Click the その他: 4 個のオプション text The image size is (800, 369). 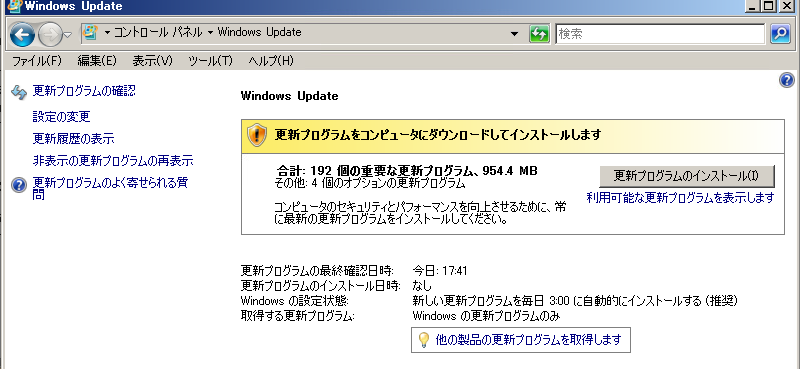[x=370, y=183]
